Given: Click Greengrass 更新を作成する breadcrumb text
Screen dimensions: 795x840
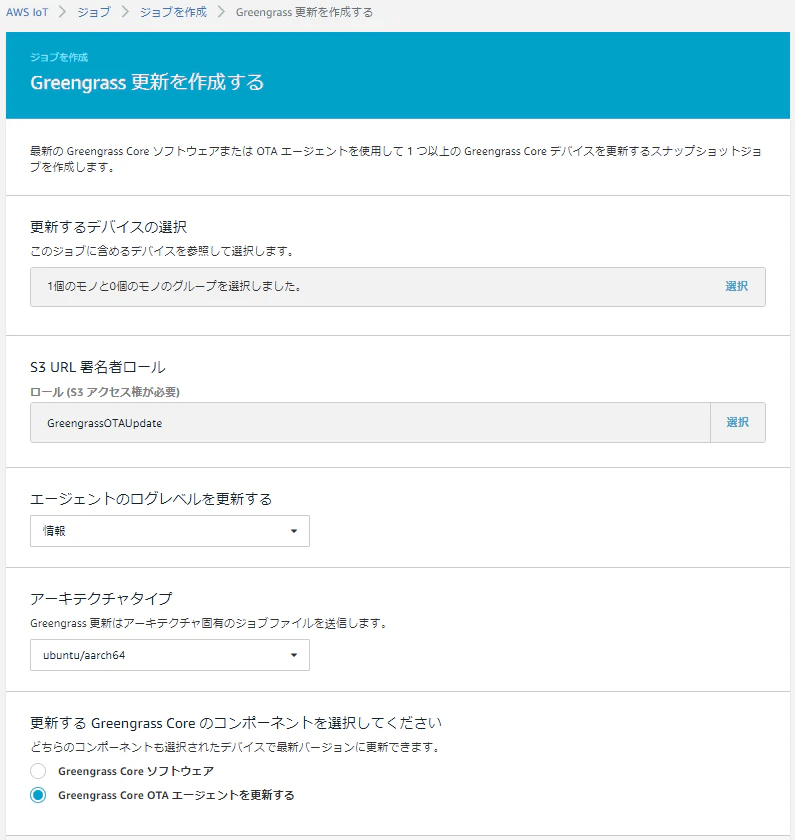Looking at the screenshot, I should click(x=304, y=12).
